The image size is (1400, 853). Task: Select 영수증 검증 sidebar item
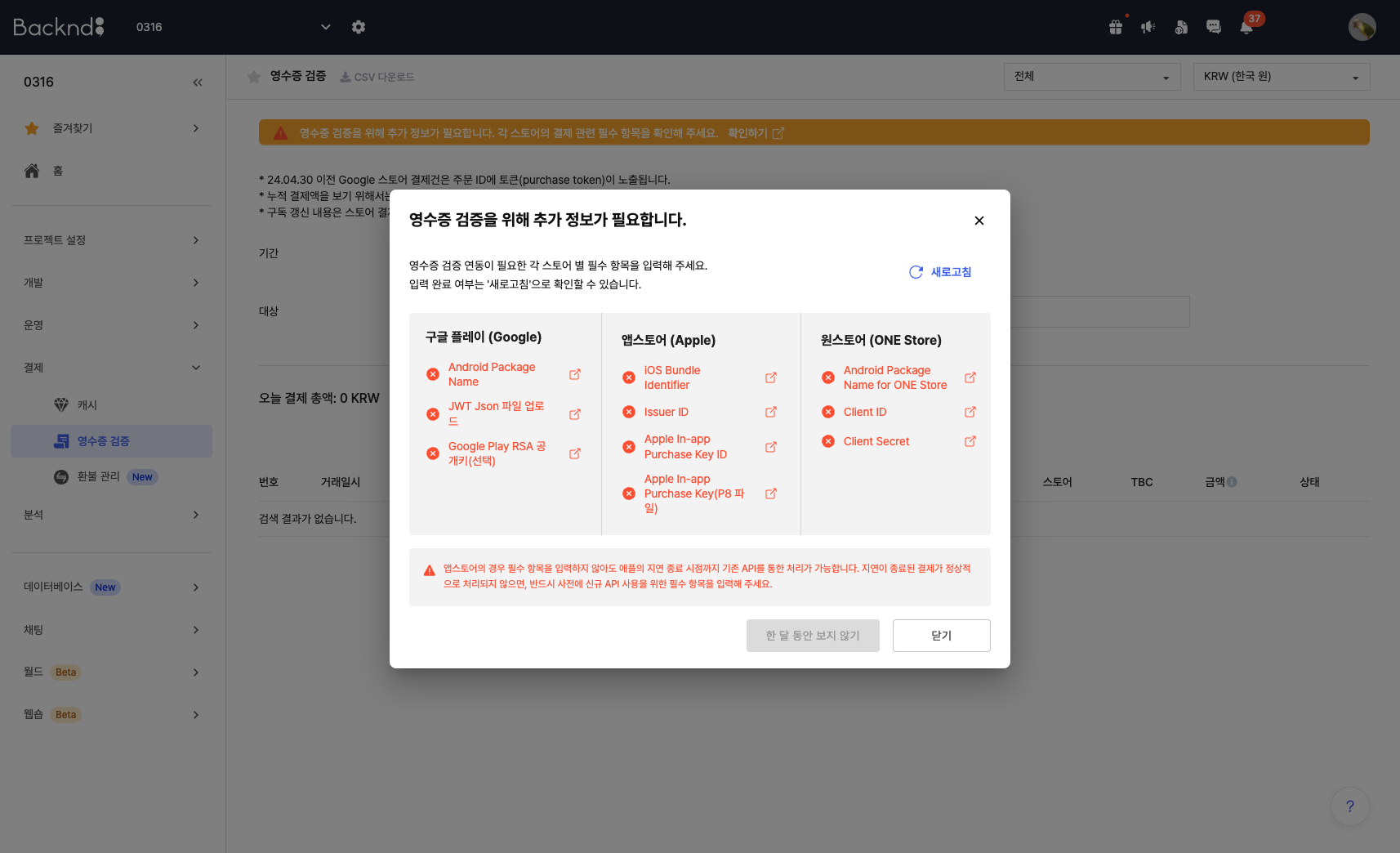click(111, 441)
